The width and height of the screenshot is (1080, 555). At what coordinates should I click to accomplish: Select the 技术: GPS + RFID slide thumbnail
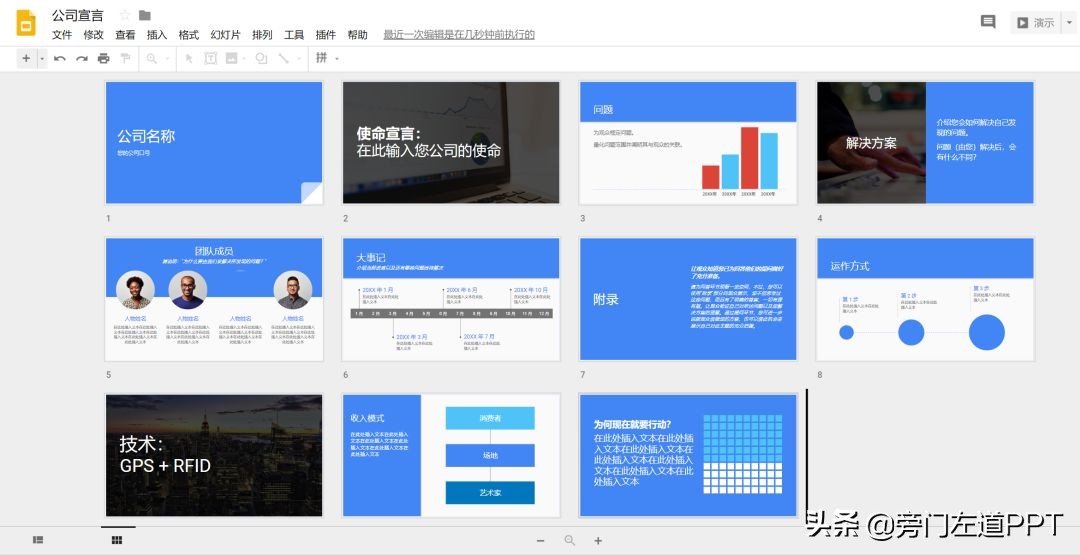tap(214, 455)
